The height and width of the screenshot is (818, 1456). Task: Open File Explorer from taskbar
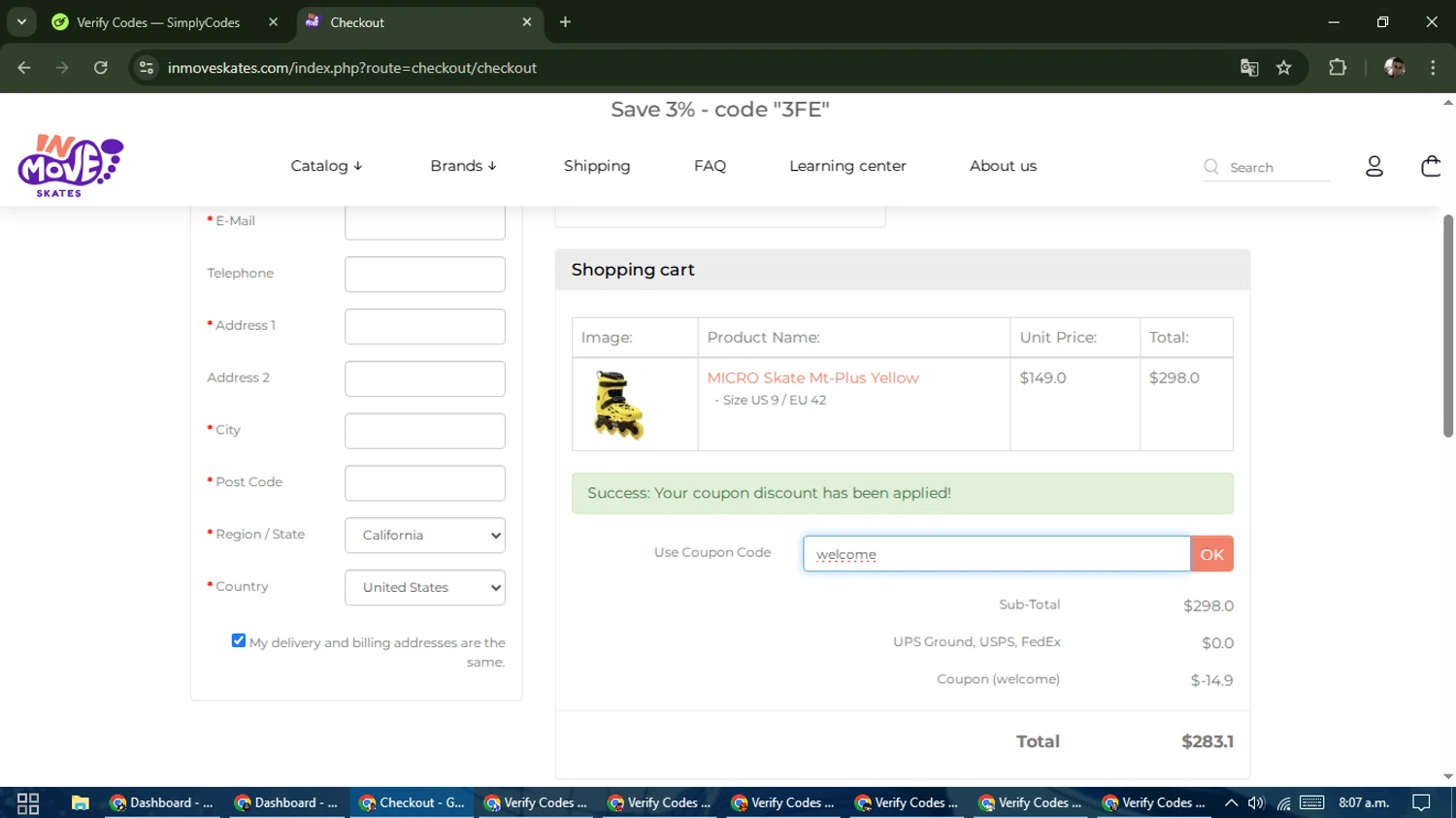click(80, 802)
